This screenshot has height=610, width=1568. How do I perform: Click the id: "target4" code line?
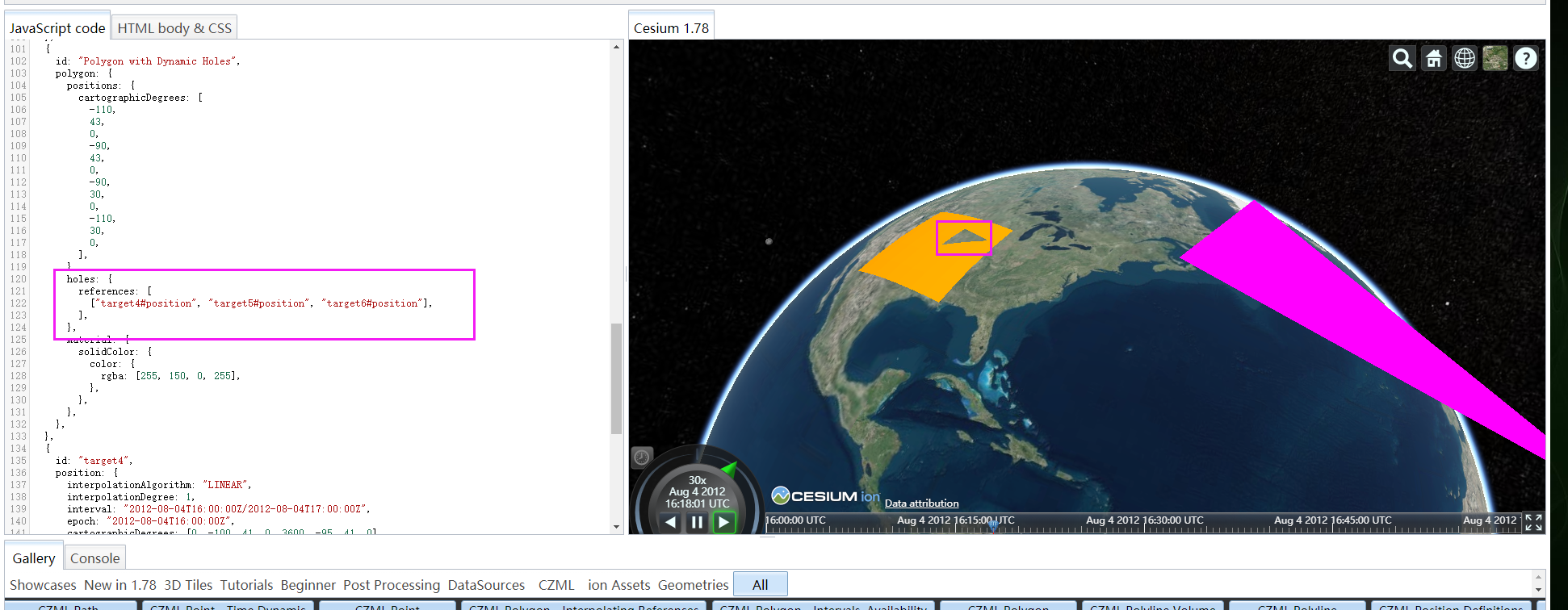click(94, 461)
